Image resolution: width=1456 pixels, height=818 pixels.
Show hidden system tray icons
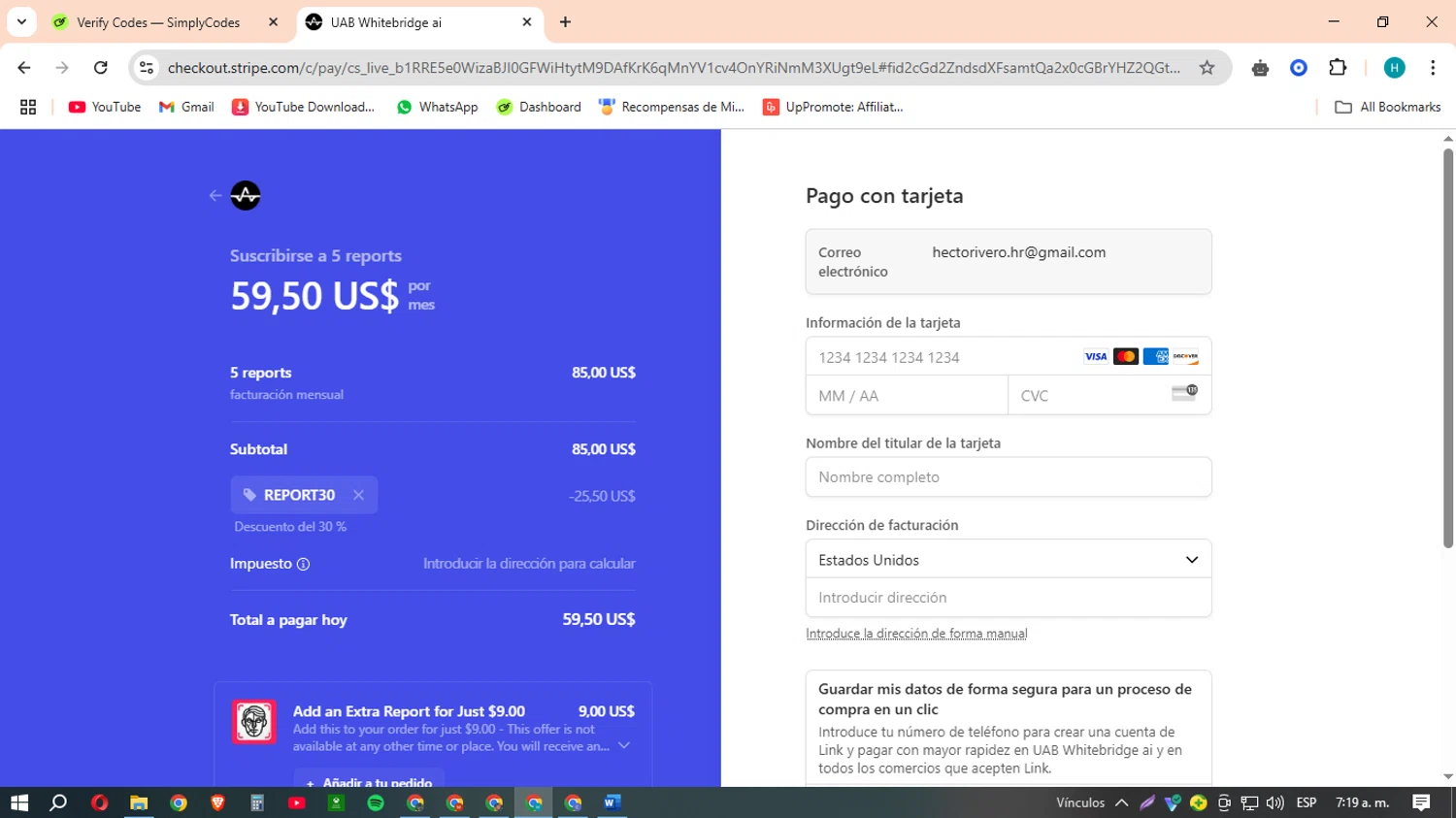1122,802
